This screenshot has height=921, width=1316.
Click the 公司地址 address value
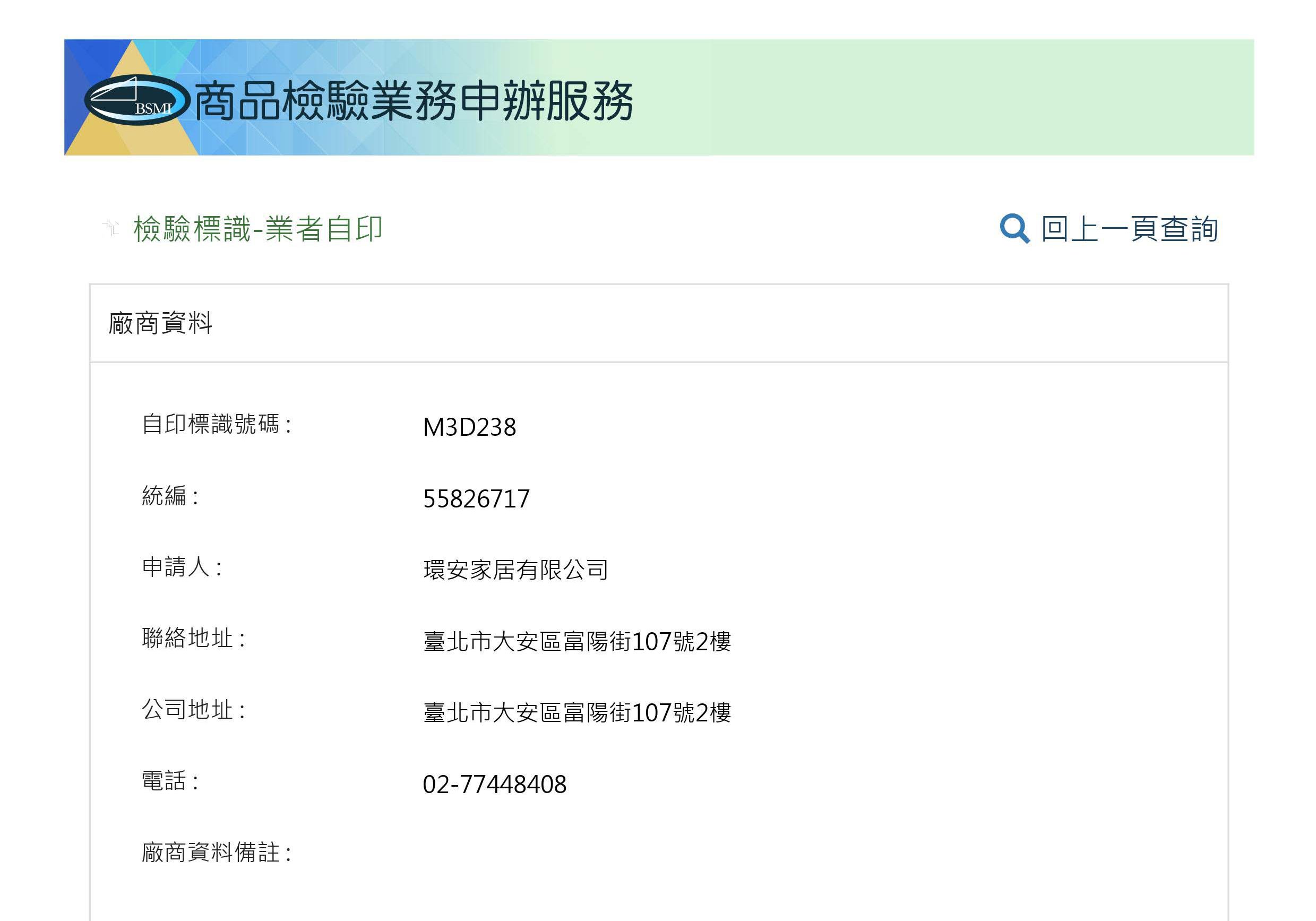click(577, 713)
